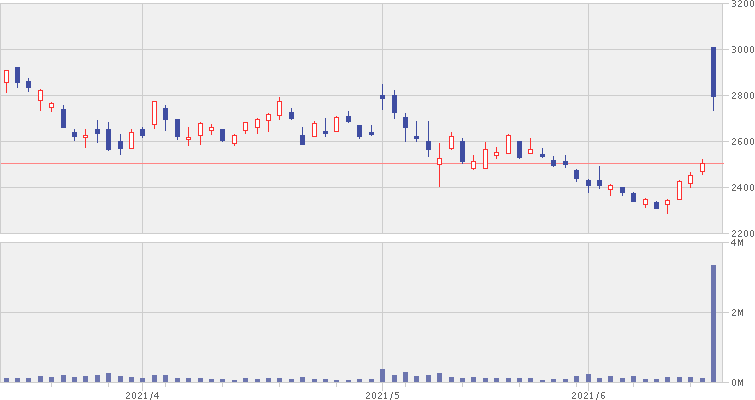The height and width of the screenshot is (400, 755).
Task: Click the 4M volume axis label
Action: pyautogui.click(x=741, y=243)
